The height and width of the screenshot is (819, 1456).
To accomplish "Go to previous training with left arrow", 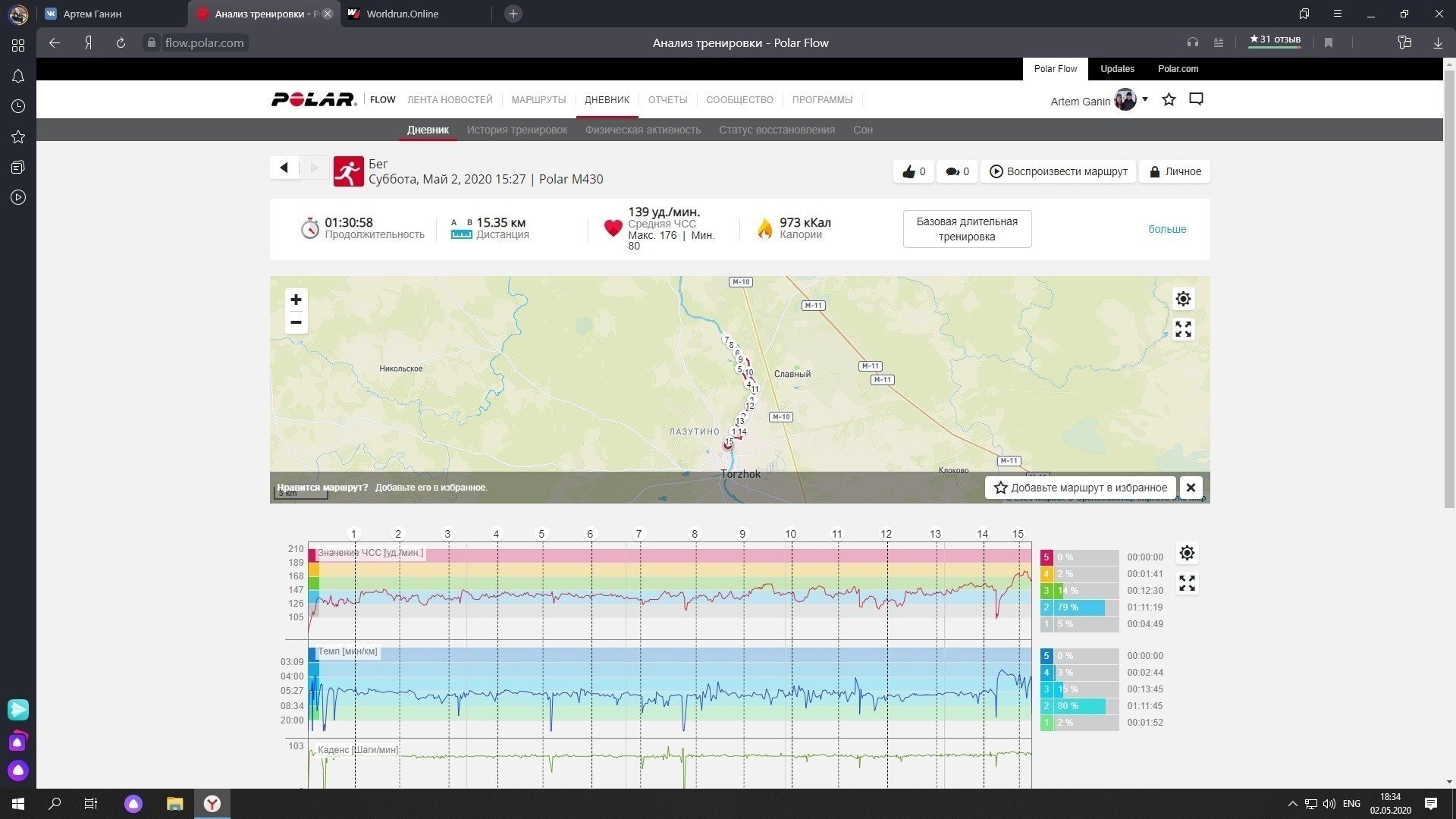I will (284, 168).
